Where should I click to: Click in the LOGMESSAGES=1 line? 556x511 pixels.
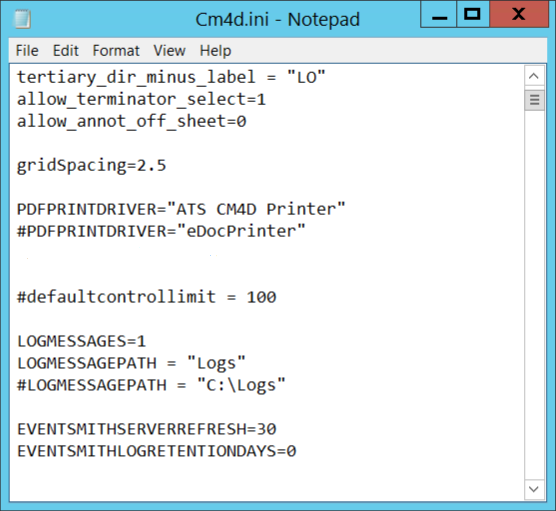(x=82, y=341)
